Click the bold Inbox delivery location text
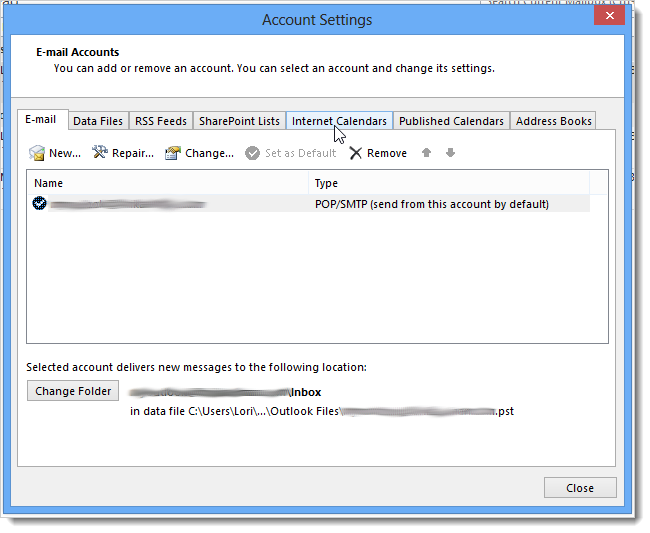Viewport: 650px width, 533px height. pyautogui.click(x=306, y=392)
